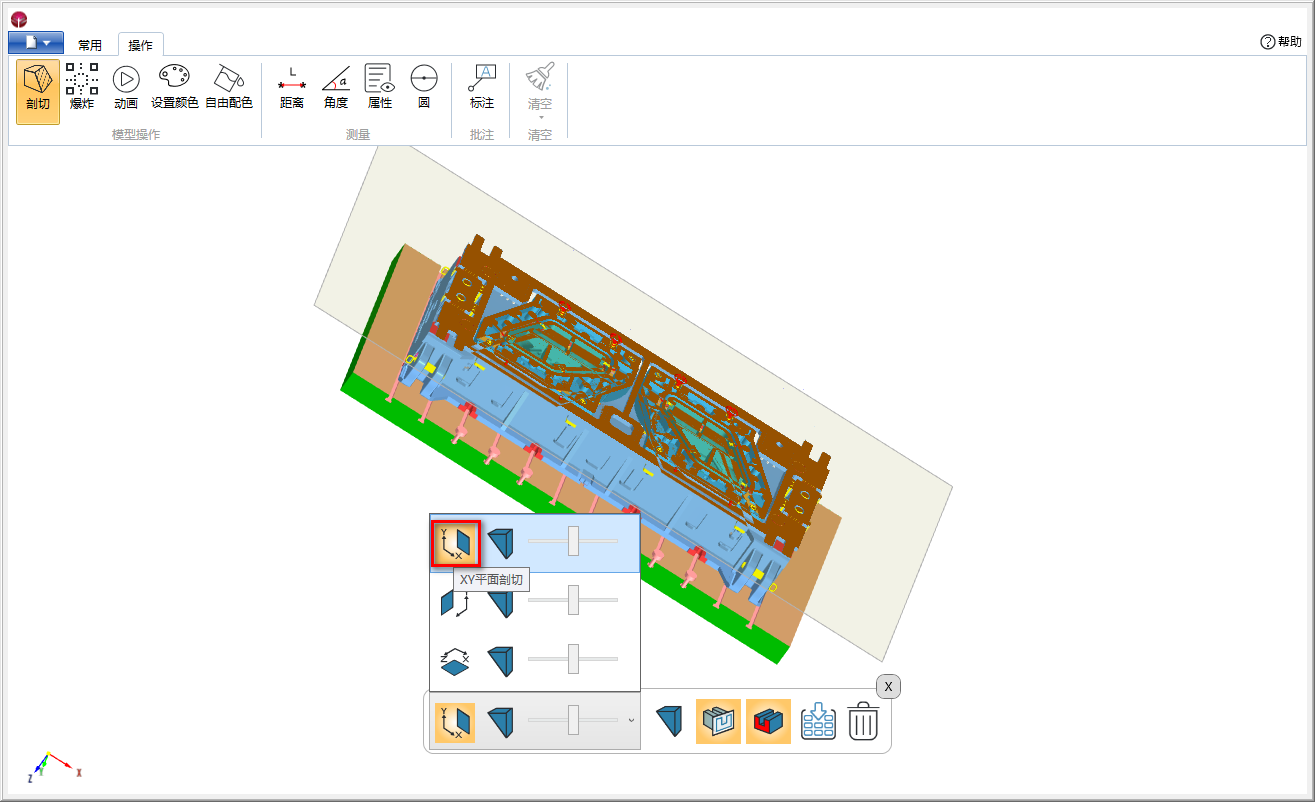Click the application logo icon in title bar
Image resolution: width=1315 pixels, height=802 pixels.
click(19, 18)
